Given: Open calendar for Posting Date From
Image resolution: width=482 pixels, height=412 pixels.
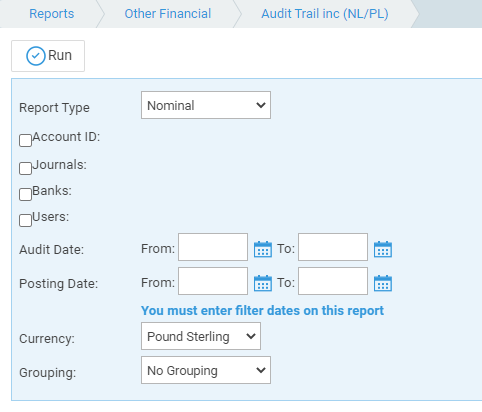Looking at the screenshot, I should click(263, 283).
